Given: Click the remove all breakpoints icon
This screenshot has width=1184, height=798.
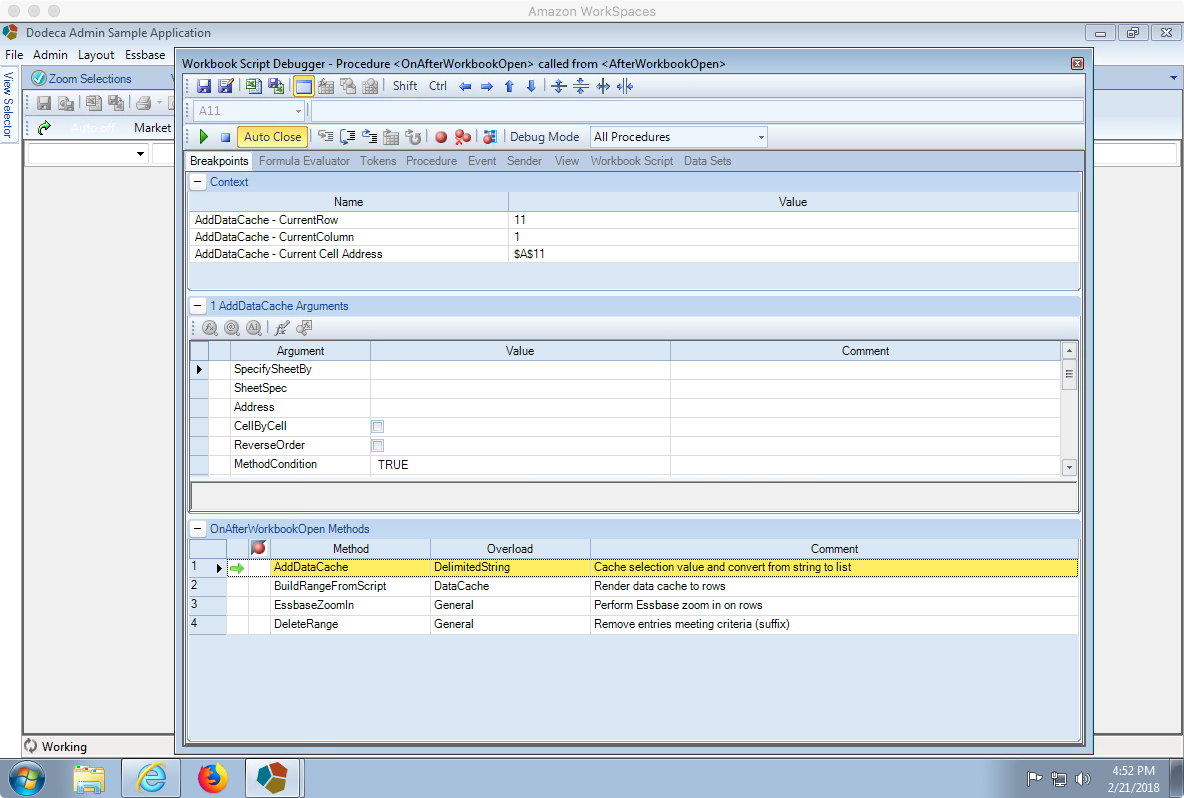Looking at the screenshot, I should pyautogui.click(x=463, y=137).
